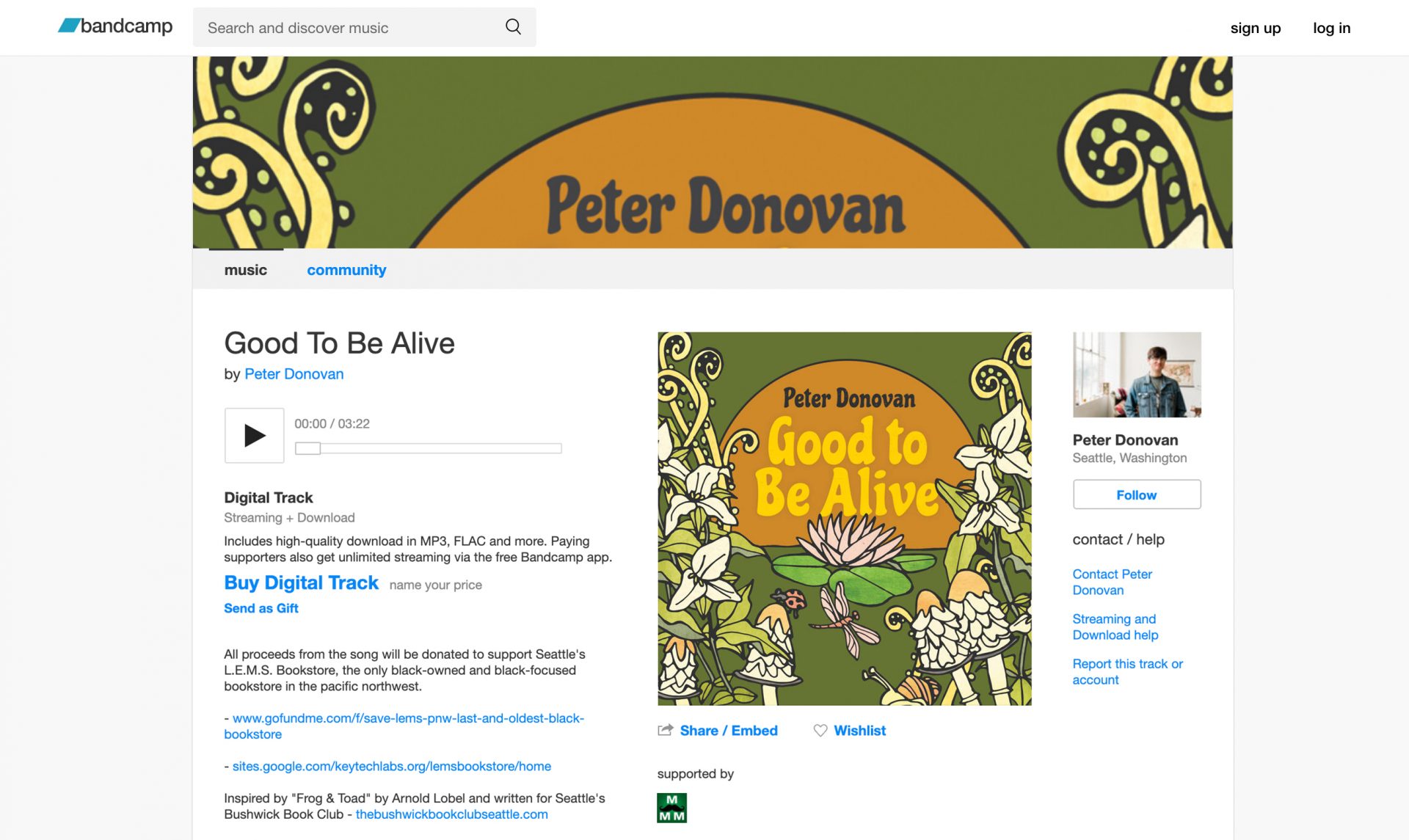Follow Peter Donovan

[1137, 494]
